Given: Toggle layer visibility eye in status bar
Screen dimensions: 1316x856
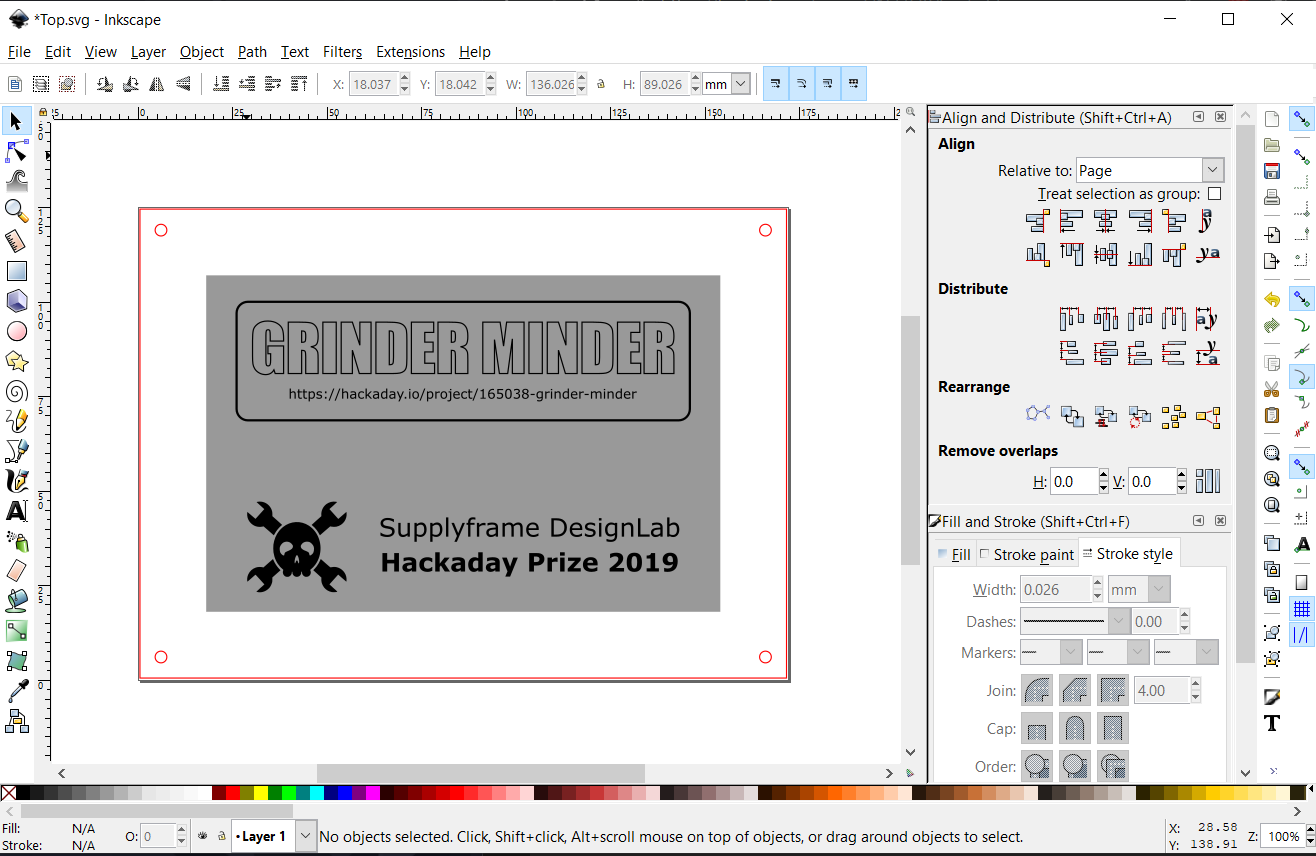Looking at the screenshot, I should (x=202, y=836).
